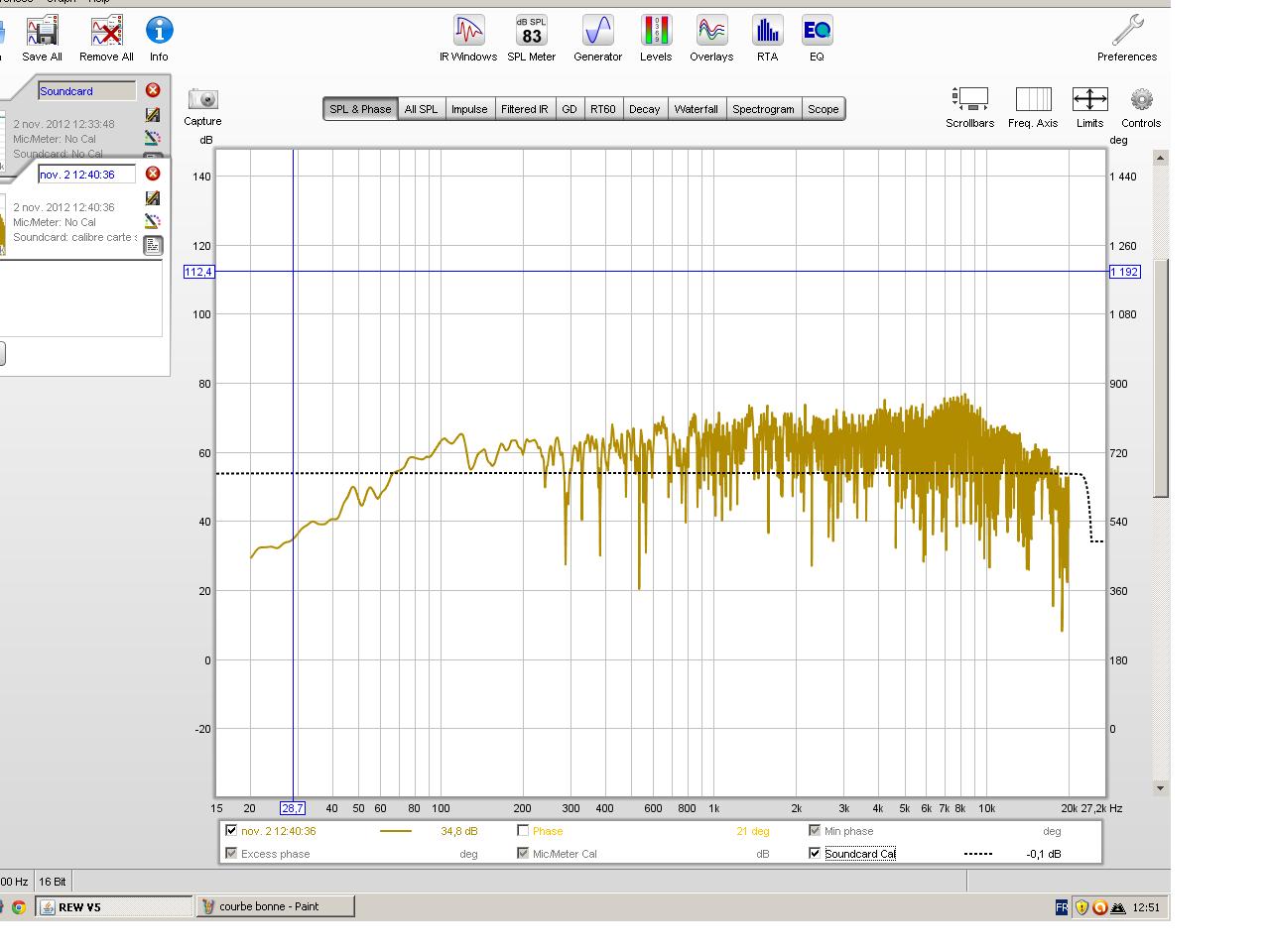
Task: Click the FR language indicator
Action: 1062,906
